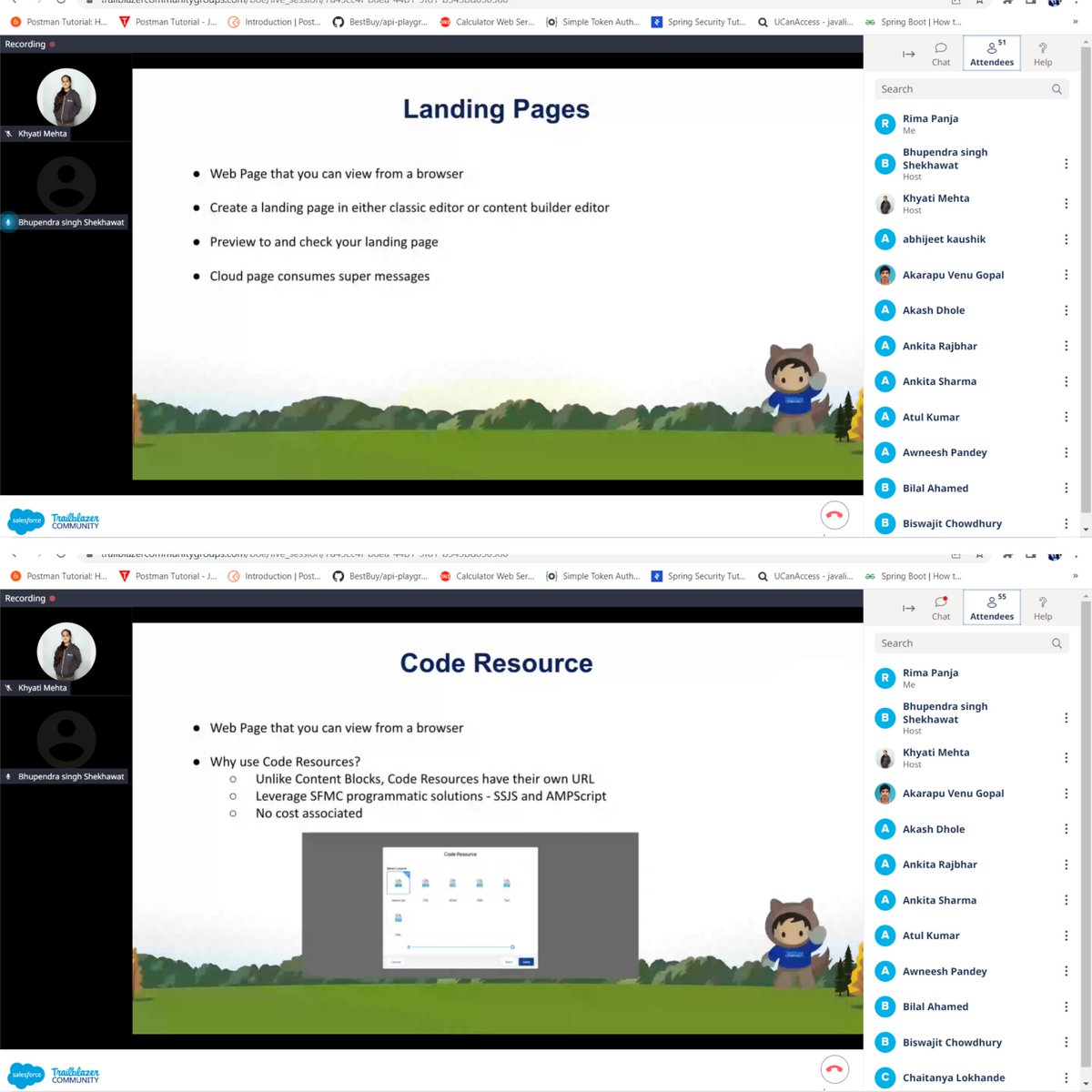Open 'Postman Tutorial: H...' bookmark in Landing Pages window

[59, 22]
